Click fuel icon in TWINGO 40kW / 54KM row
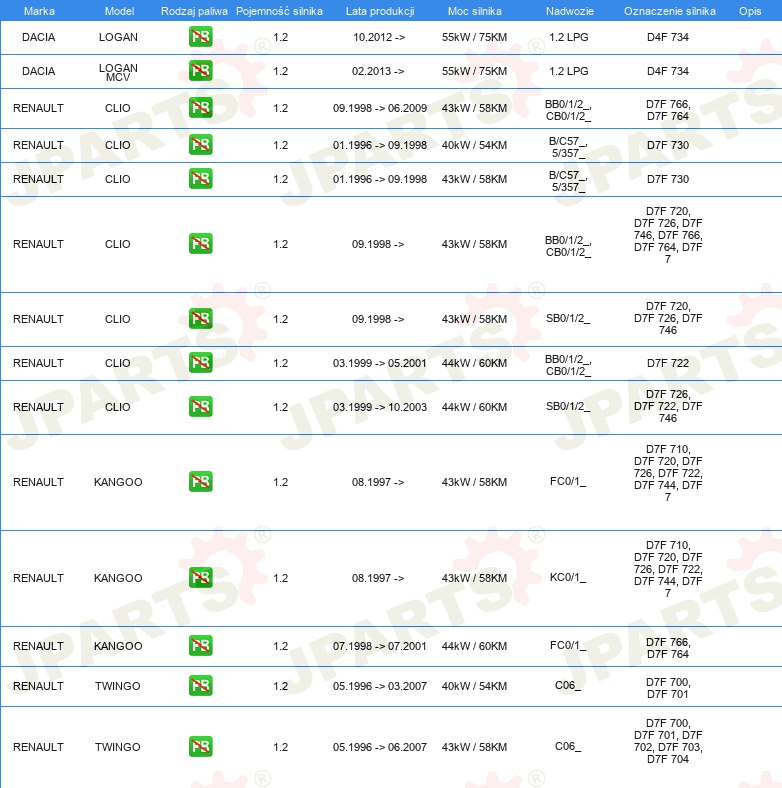Screen dimensions: 782x788 pos(201,686)
